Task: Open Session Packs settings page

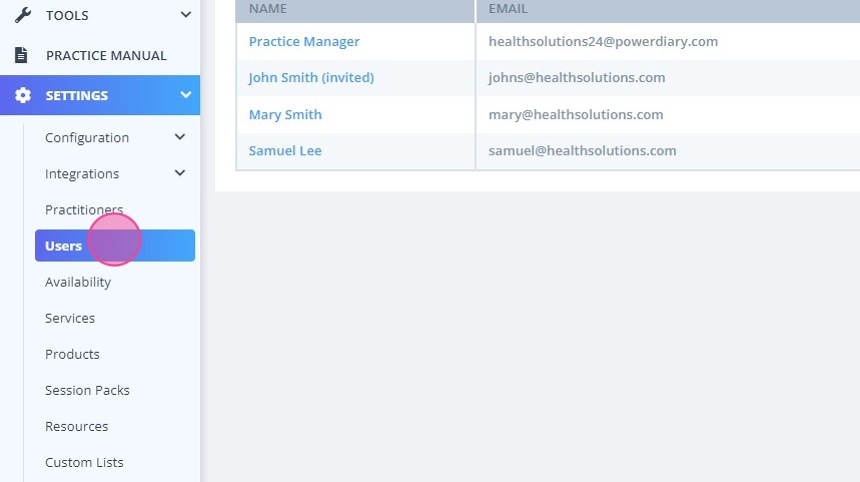Action: (x=87, y=390)
